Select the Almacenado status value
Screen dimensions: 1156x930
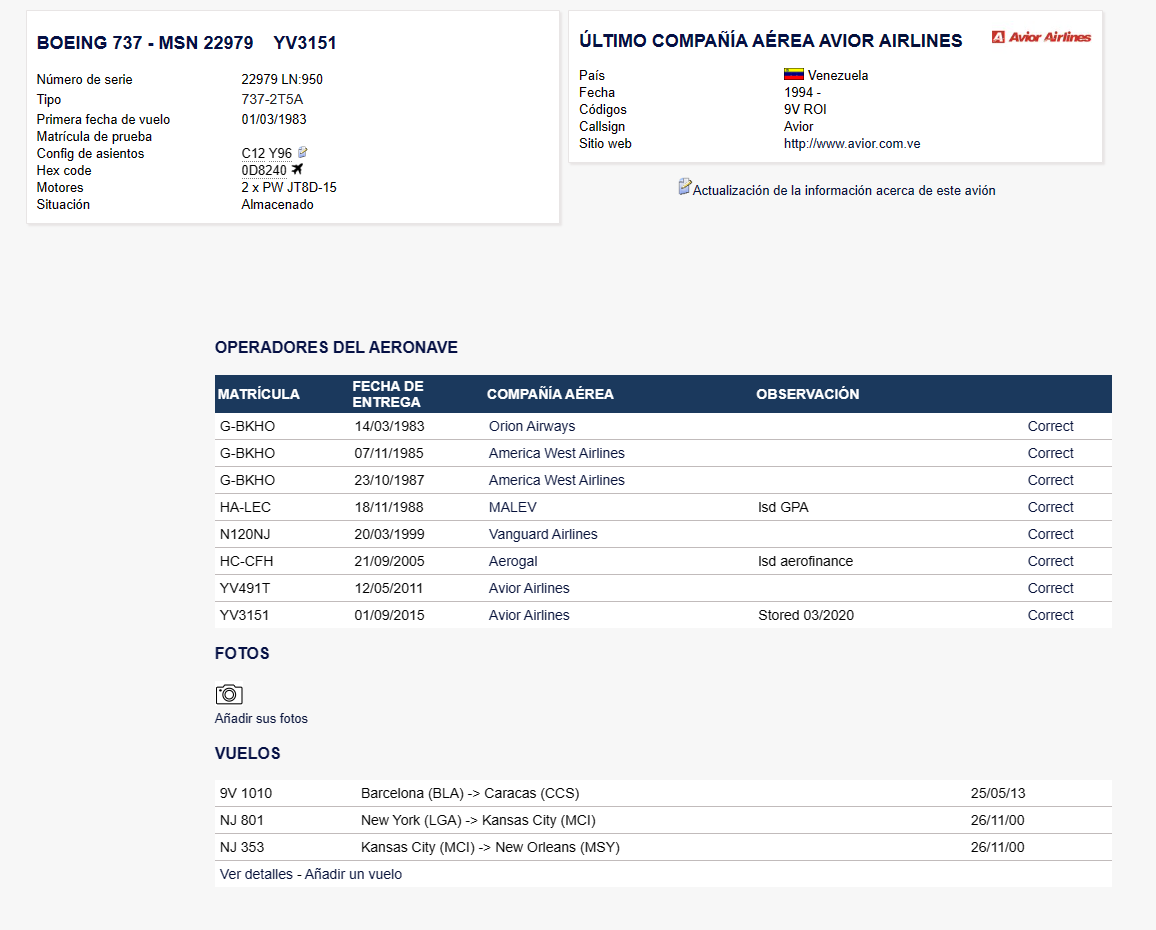coord(277,204)
